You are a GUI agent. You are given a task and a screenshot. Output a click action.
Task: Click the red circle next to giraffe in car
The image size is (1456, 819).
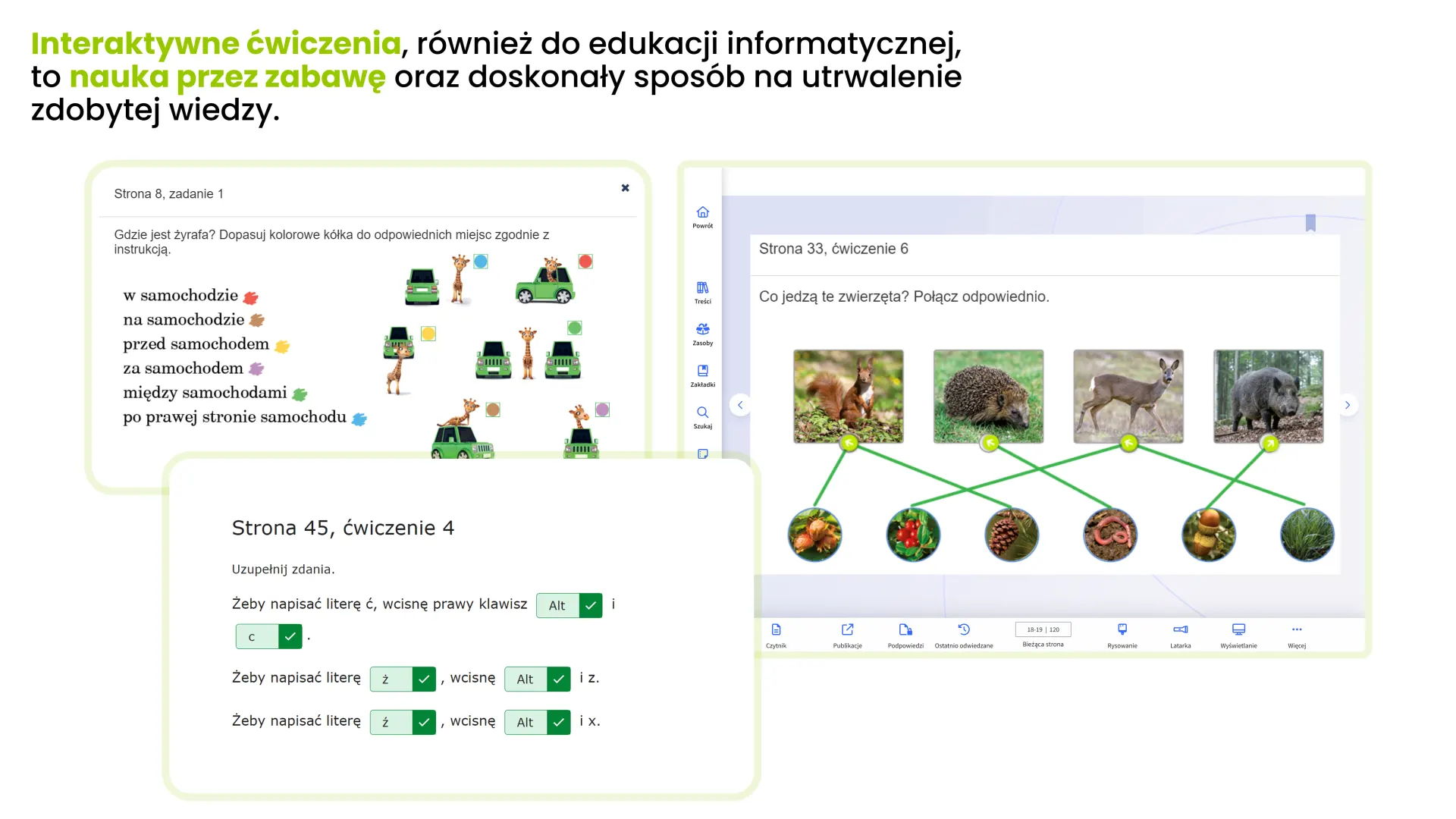tap(585, 262)
